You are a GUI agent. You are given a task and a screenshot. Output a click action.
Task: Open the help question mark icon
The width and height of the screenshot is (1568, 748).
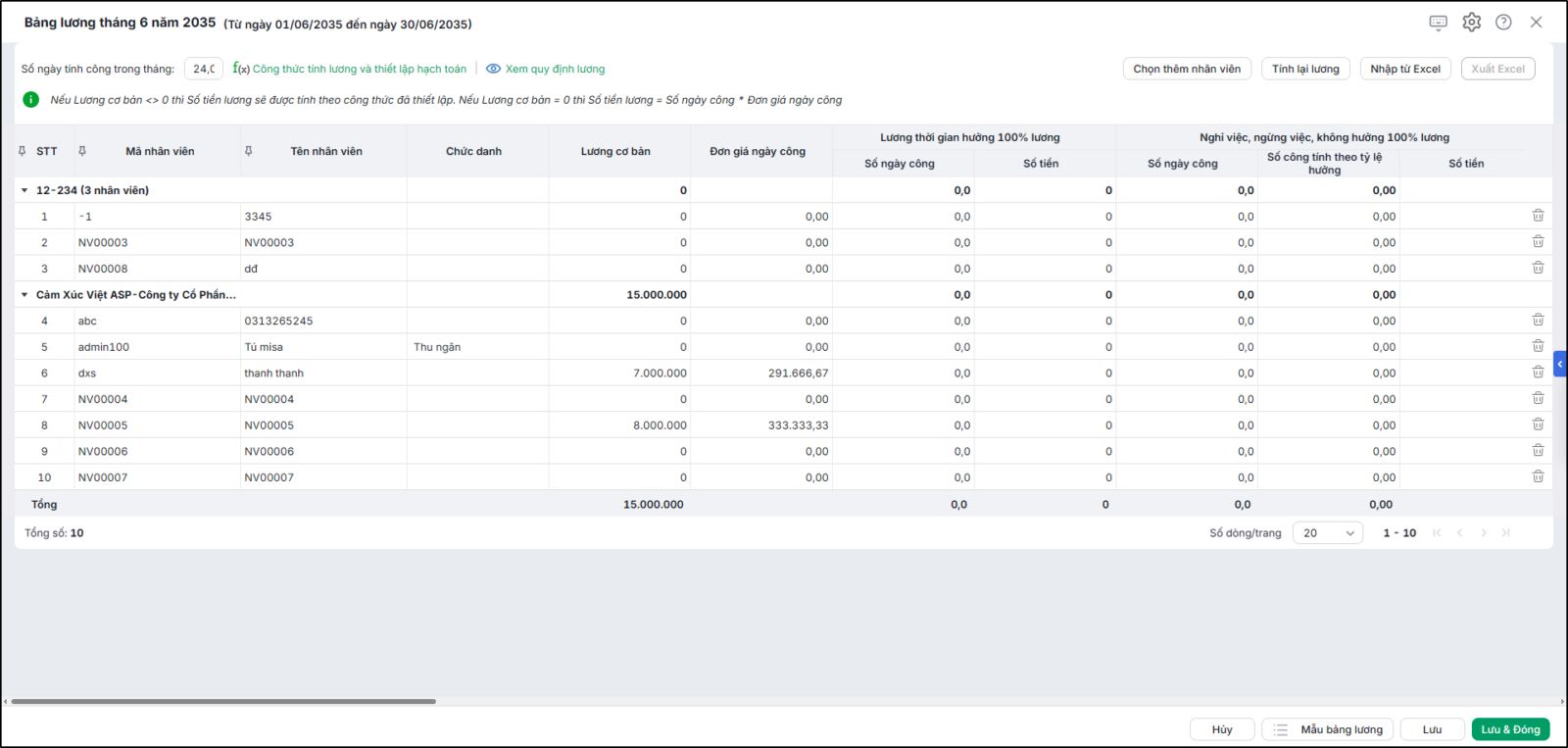pyautogui.click(x=1503, y=22)
